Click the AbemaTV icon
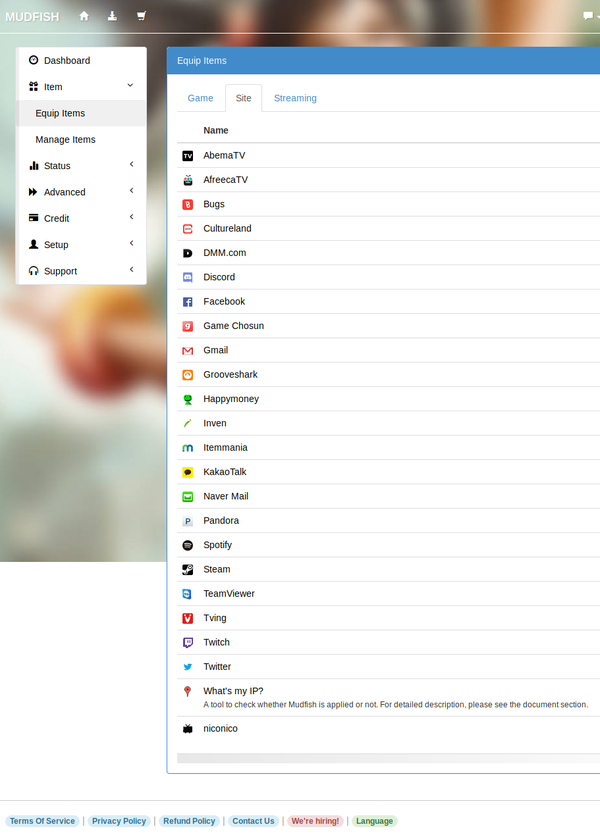The width and height of the screenshot is (600, 835). tap(187, 155)
